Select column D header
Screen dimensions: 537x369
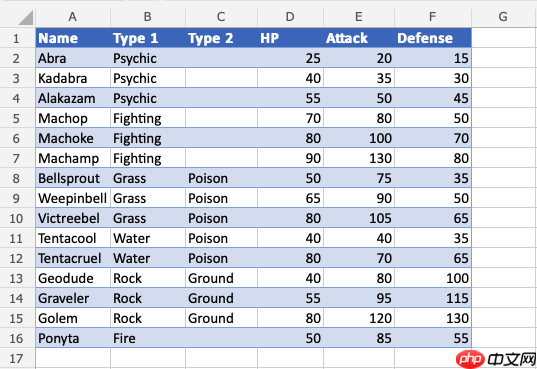coord(290,17)
